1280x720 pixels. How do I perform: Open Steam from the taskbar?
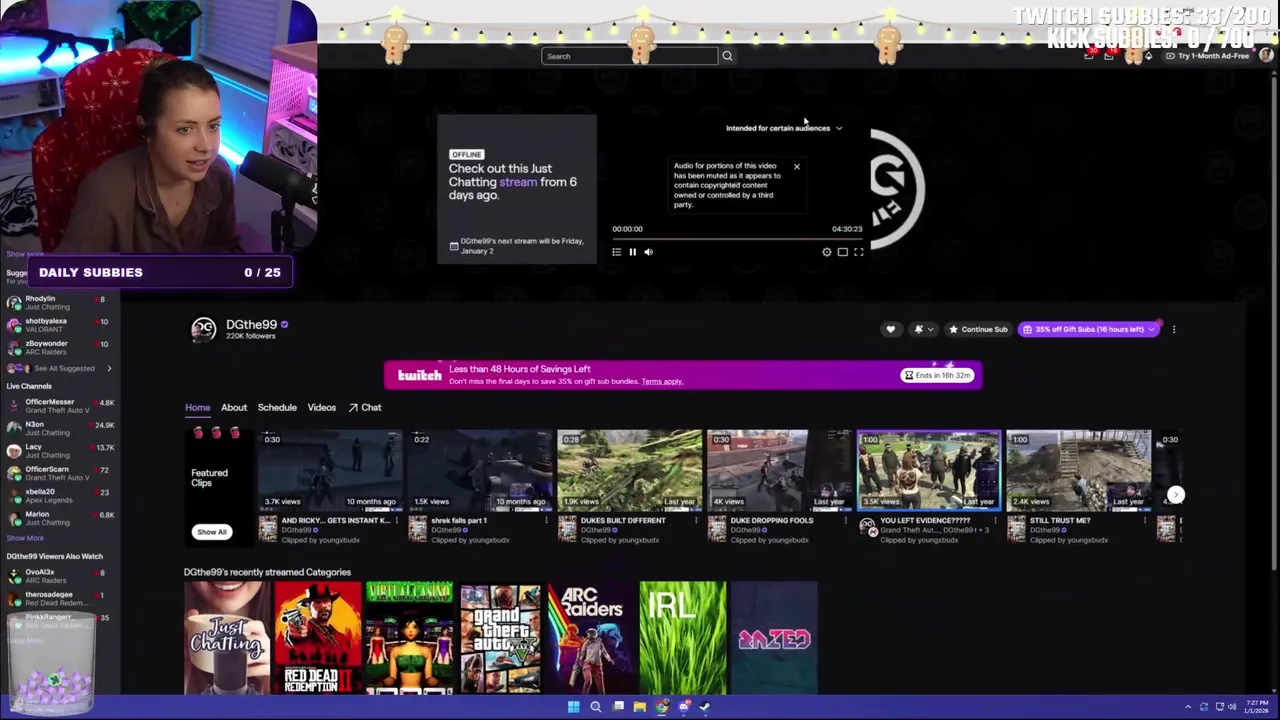705,707
